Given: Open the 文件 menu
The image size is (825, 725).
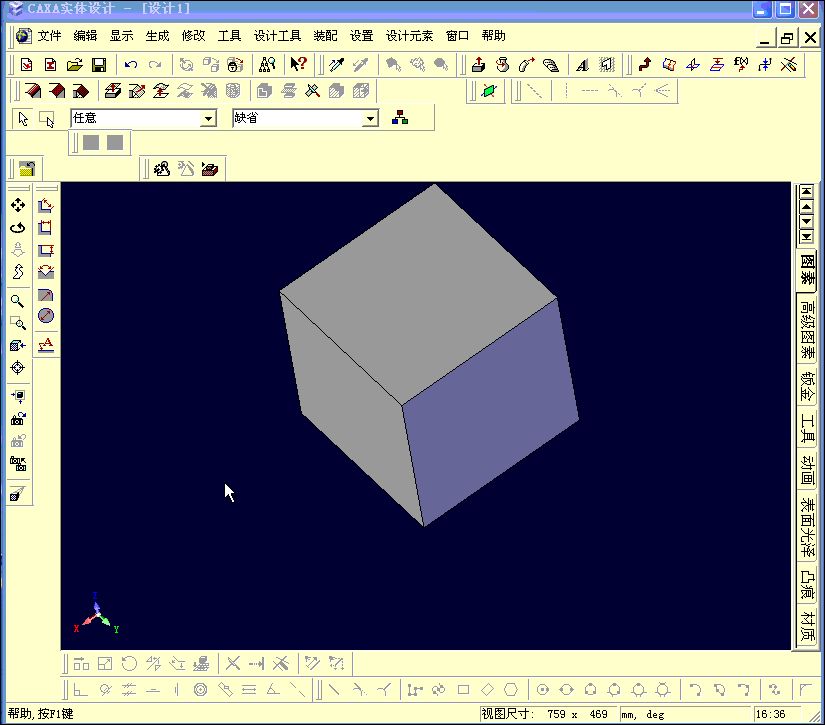Looking at the screenshot, I should pos(49,36).
